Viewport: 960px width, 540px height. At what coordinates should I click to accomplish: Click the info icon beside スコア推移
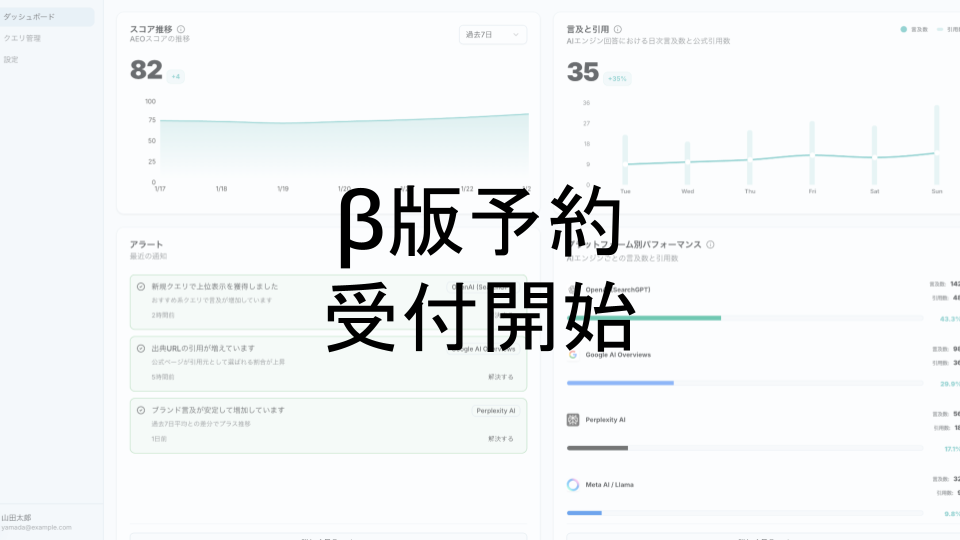[181, 29]
